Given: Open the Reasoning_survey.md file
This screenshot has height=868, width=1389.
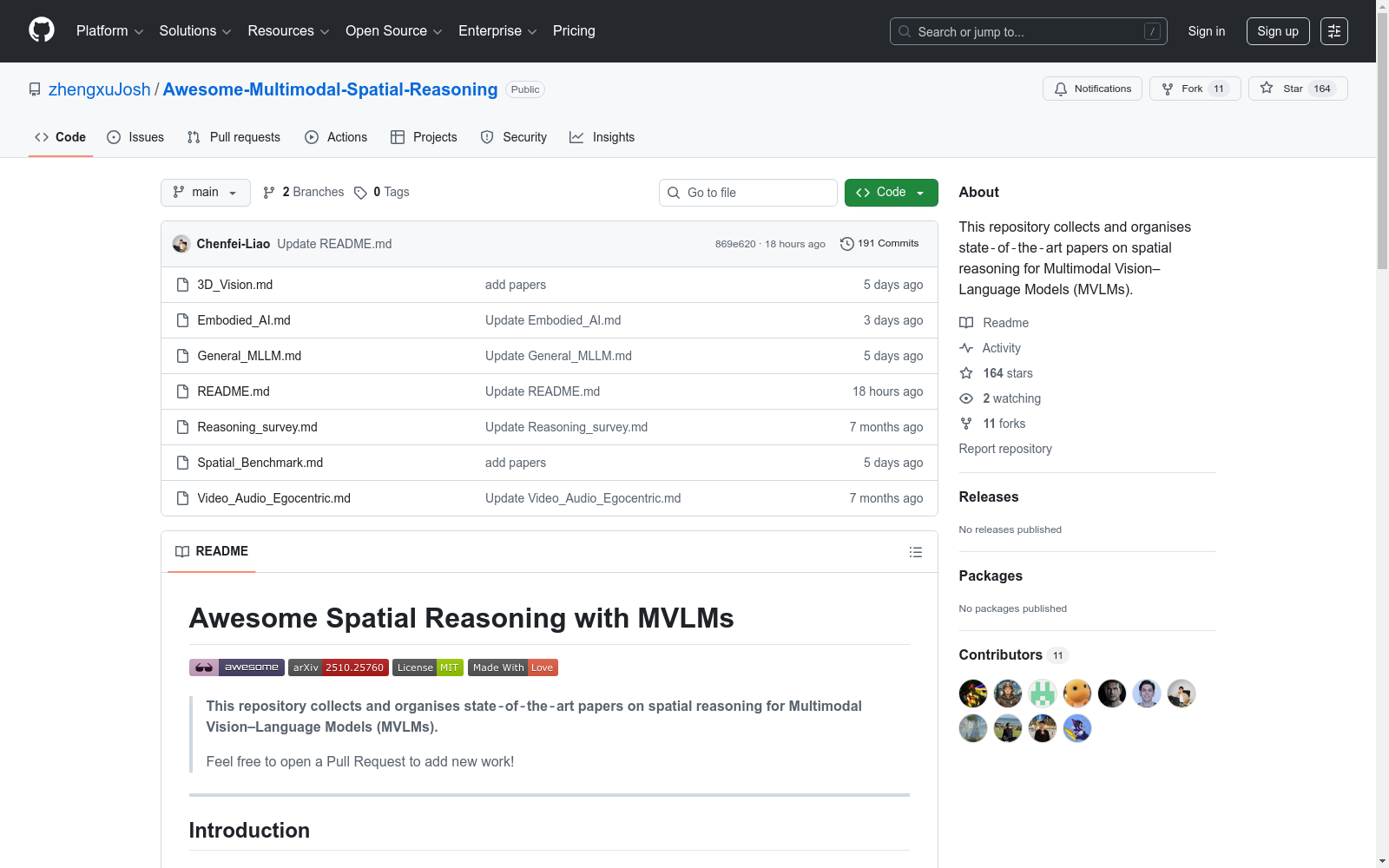Looking at the screenshot, I should click(258, 427).
